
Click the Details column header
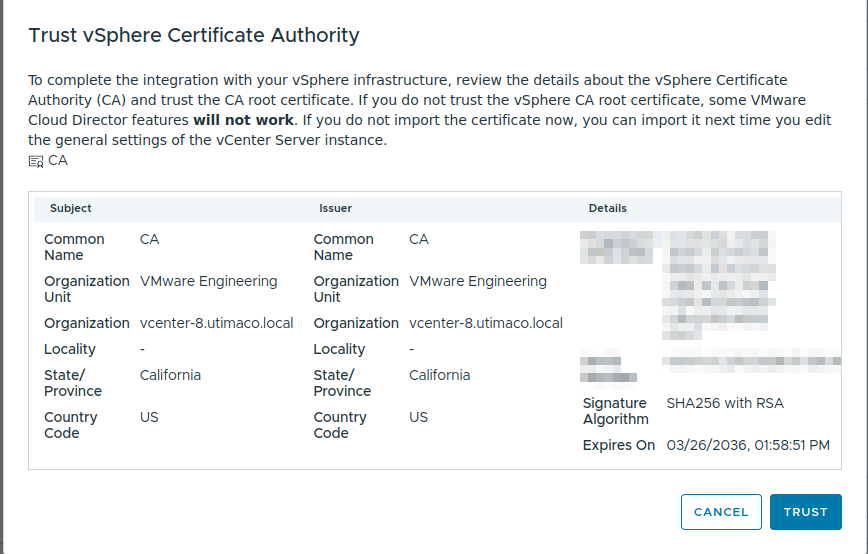click(607, 208)
